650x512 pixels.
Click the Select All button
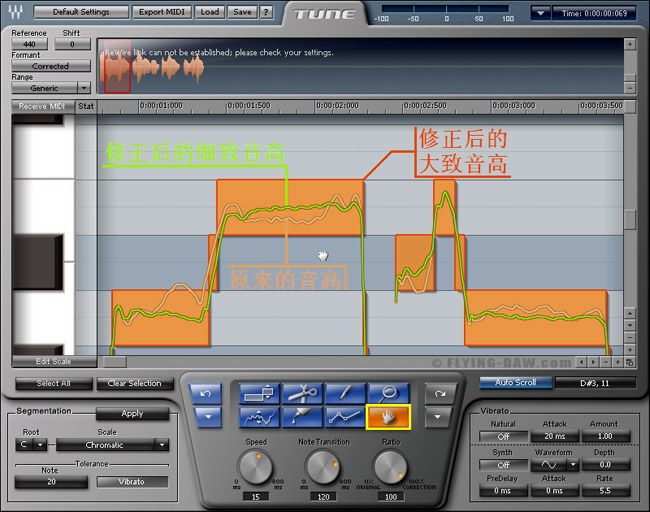tap(54, 383)
